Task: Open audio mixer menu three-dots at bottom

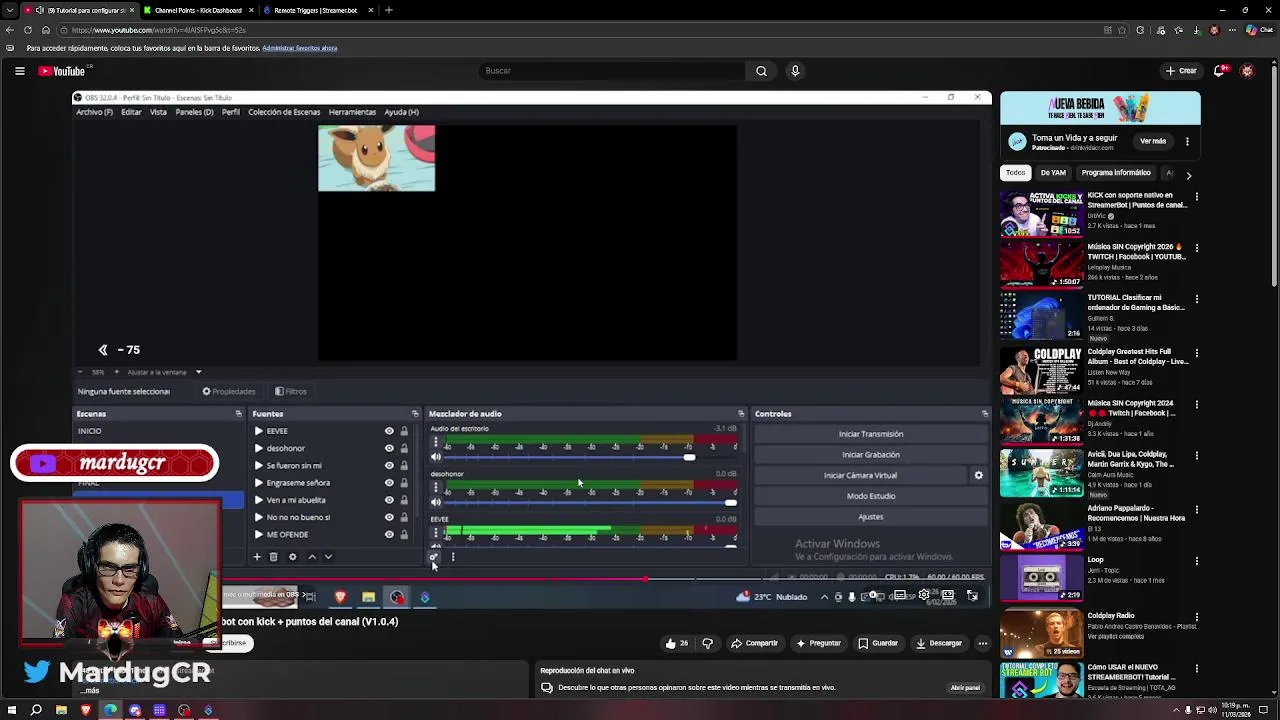Action: pos(452,557)
